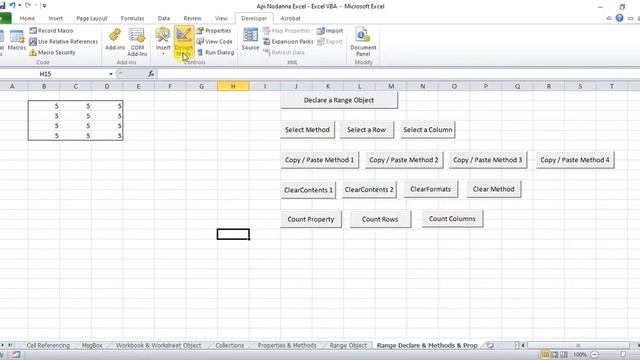640x360 pixels.
Task: Click the XML Export icon
Action: 321,42
